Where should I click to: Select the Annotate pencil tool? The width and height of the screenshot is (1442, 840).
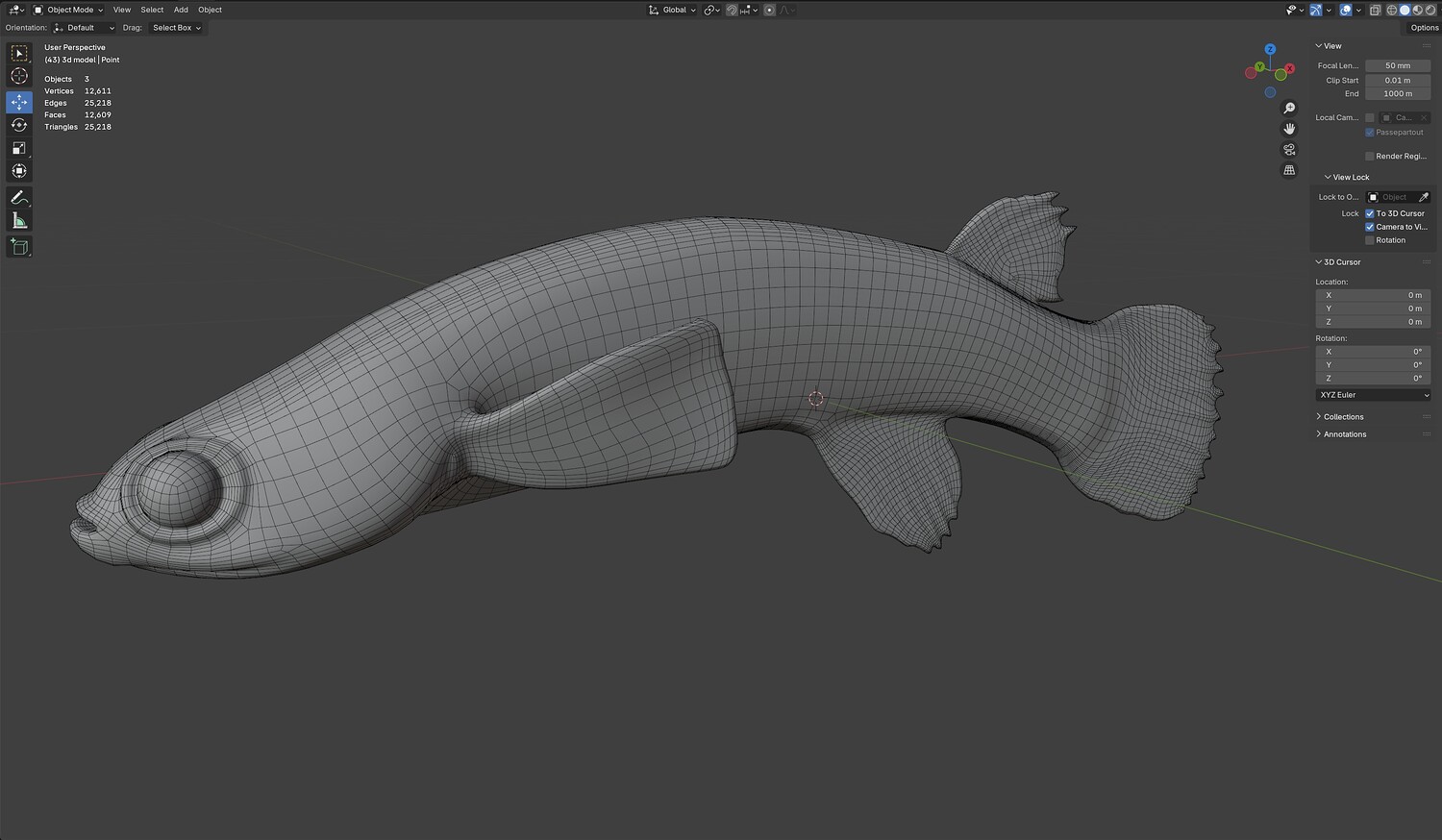[x=19, y=197]
